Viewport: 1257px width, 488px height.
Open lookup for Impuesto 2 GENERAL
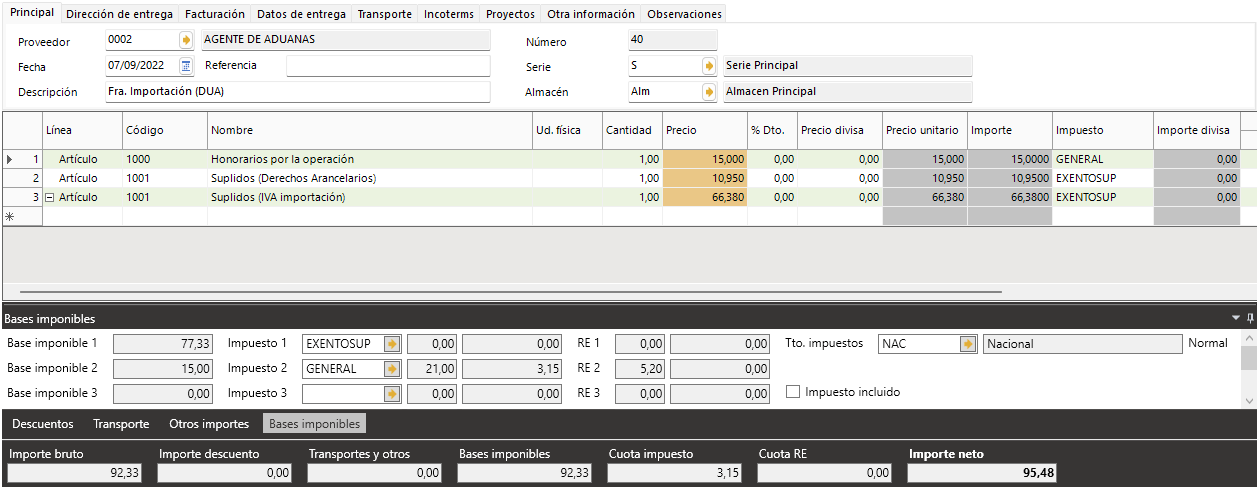(x=392, y=369)
